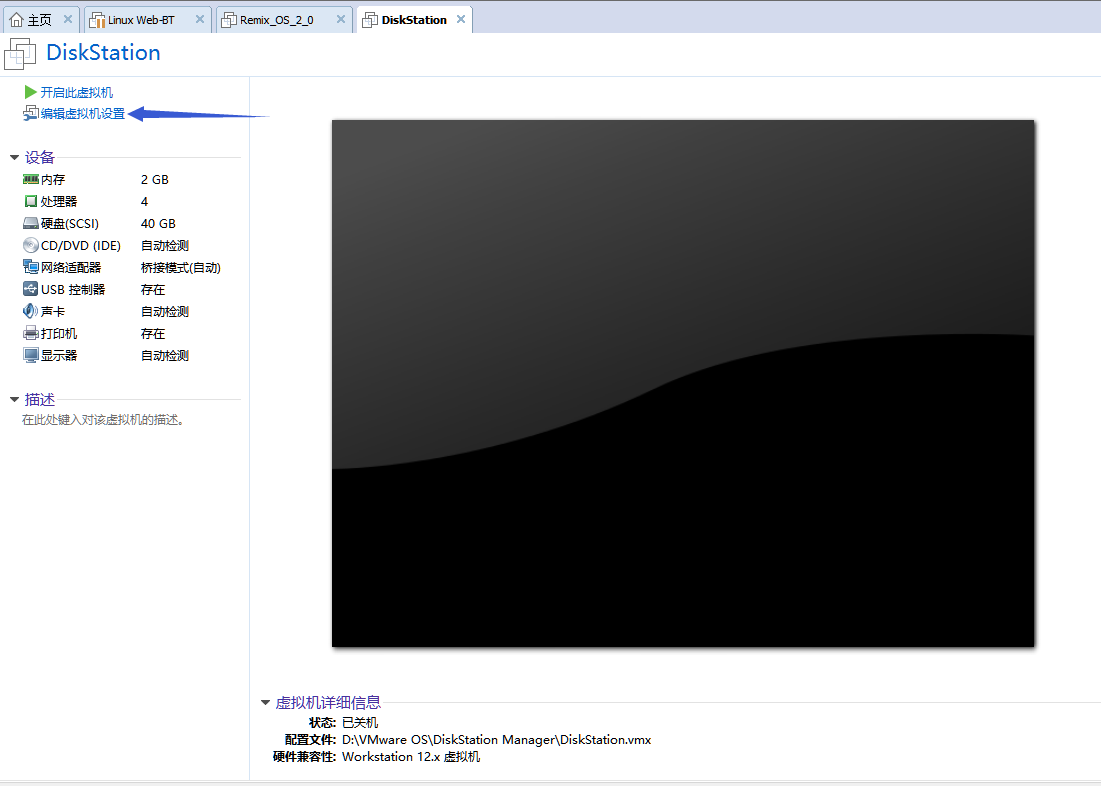Click the 40 GB disk size value
1101x786 pixels.
pos(158,223)
